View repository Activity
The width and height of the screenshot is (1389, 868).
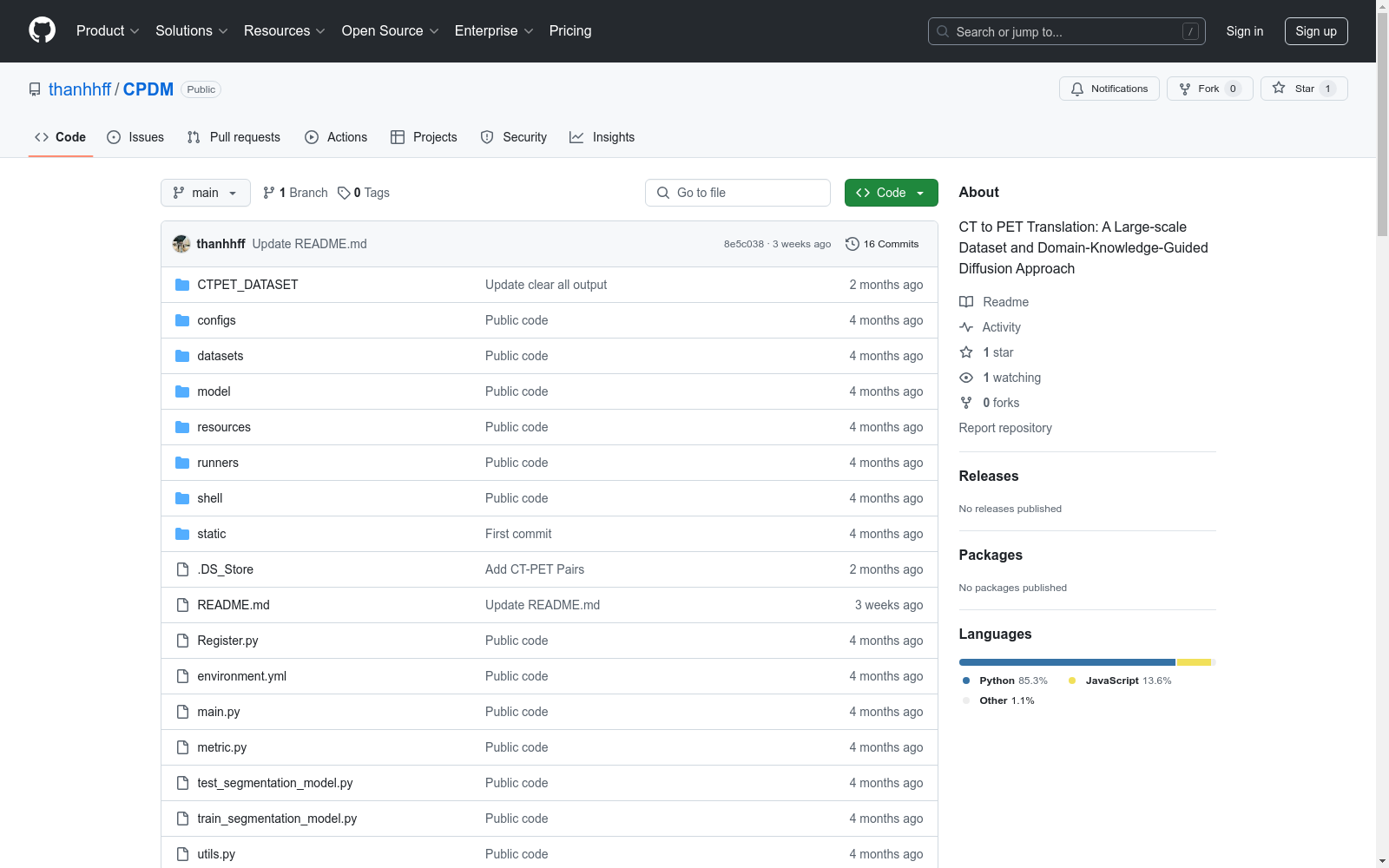(990, 327)
